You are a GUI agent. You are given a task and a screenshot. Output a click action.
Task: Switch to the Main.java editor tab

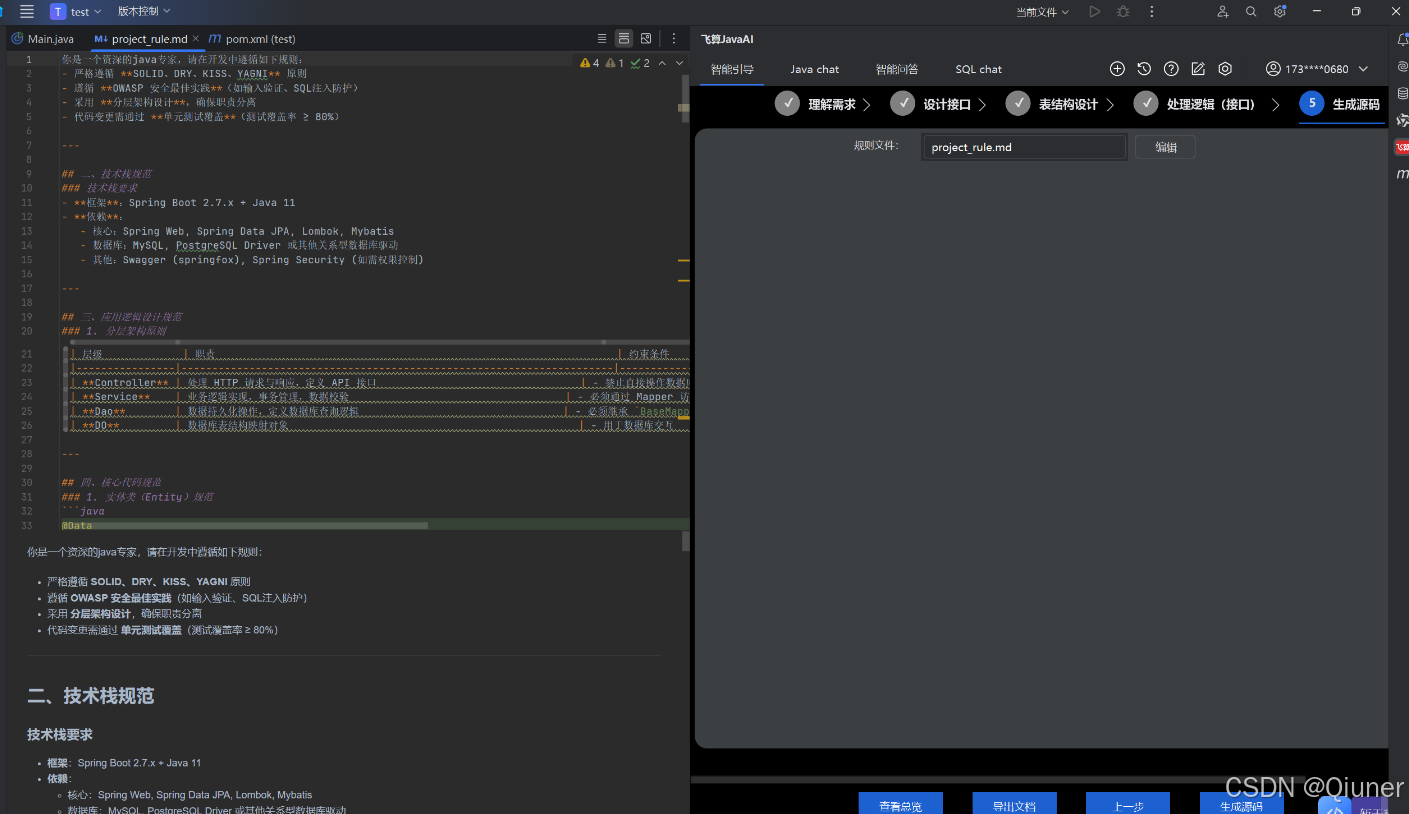[43, 39]
